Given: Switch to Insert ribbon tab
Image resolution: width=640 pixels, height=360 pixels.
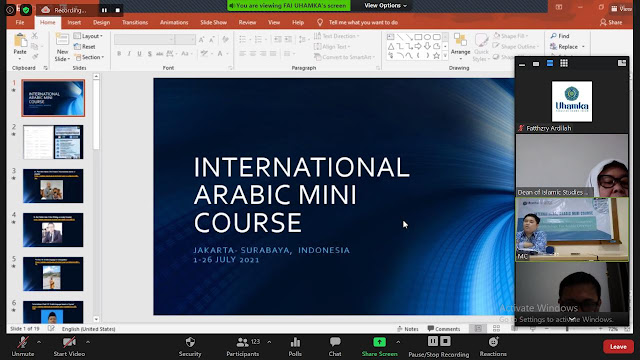Looking at the screenshot, I should [74, 22].
